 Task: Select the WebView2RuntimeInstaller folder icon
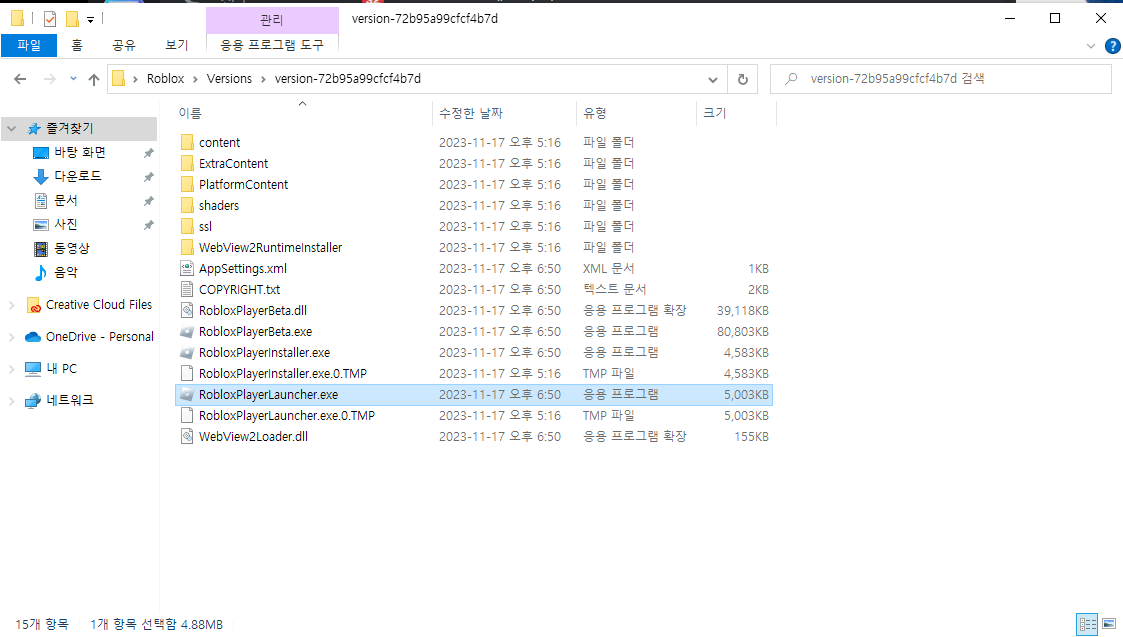pyautogui.click(x=187, y=247)
